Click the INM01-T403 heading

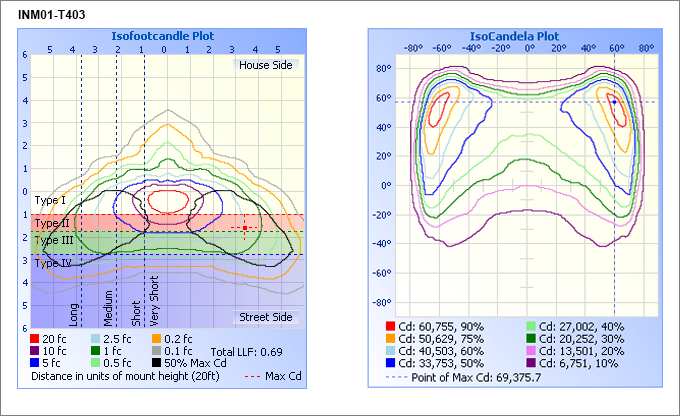coord(50,13)
